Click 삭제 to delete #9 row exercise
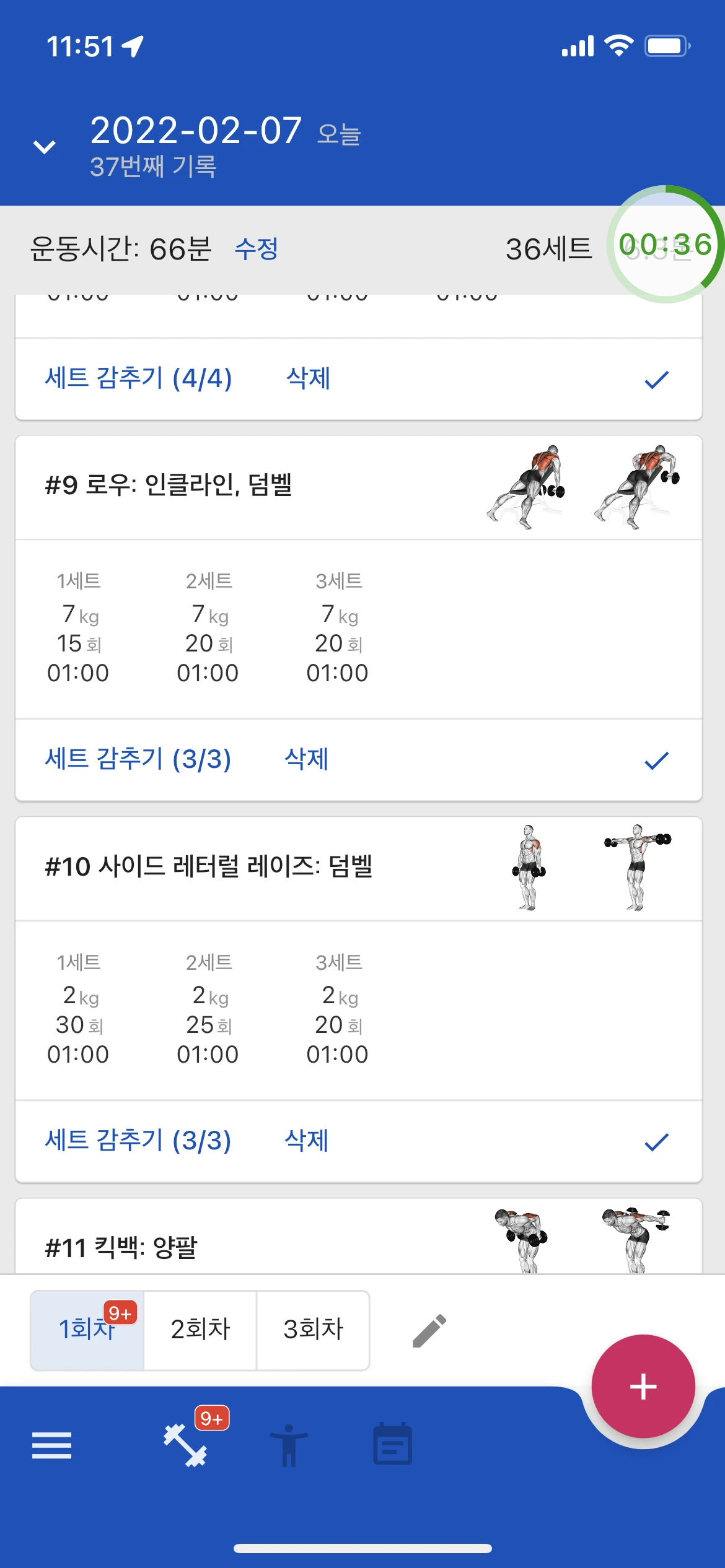 (307, 759)
